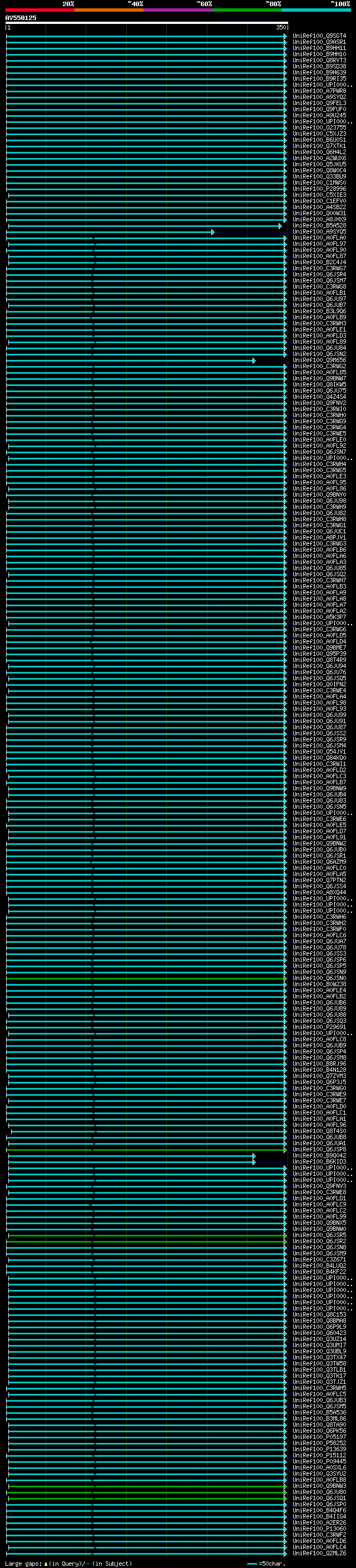Select the UniRef100_B9Q042 label
Screen dimensions: 356x1568
pyautogui.click(x=319, y=1155)
